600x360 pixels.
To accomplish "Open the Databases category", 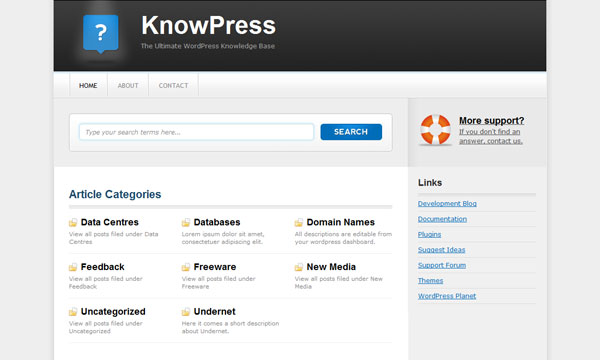I will [217, 222].
